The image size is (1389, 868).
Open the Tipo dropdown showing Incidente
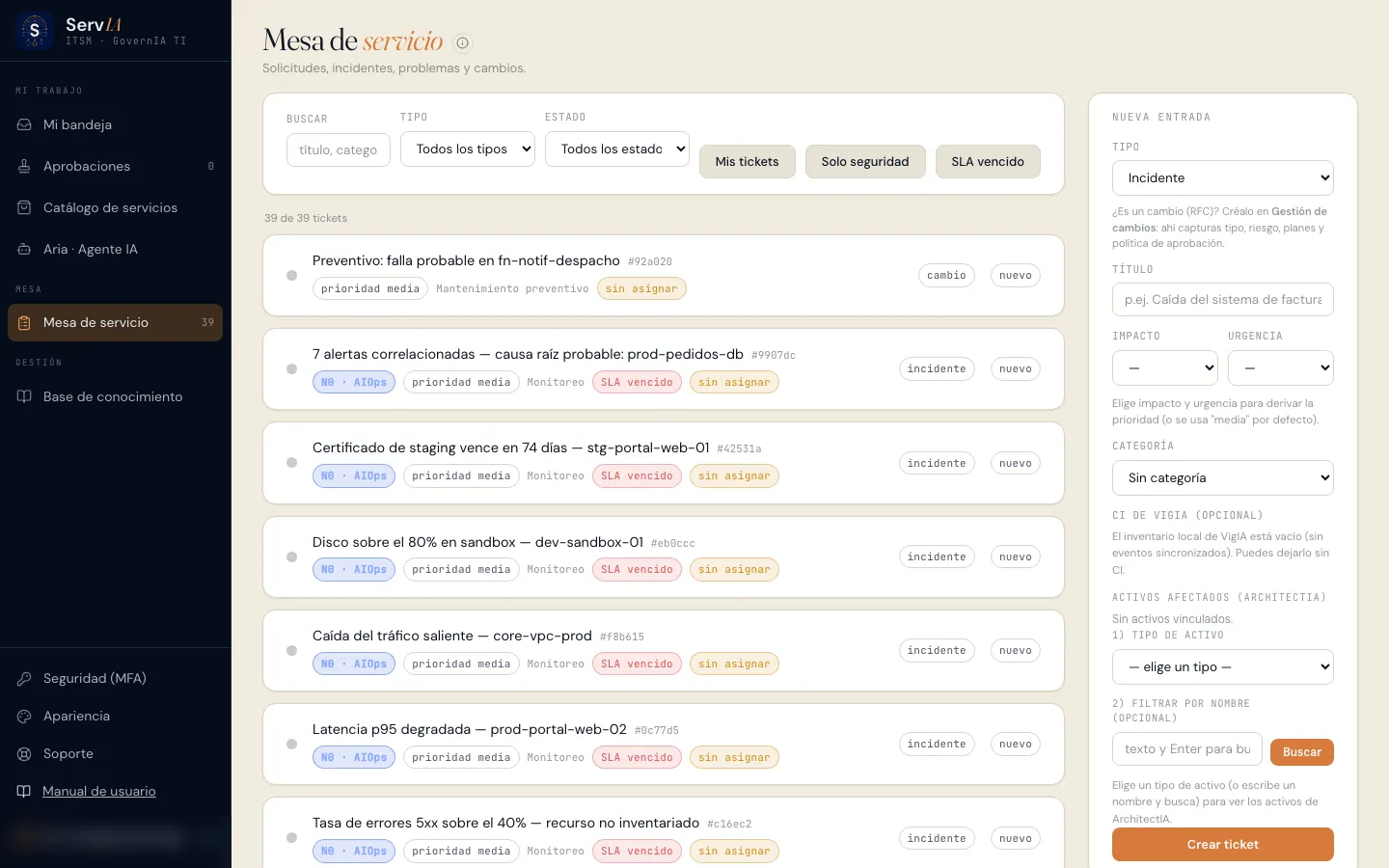coord(1223,177)
